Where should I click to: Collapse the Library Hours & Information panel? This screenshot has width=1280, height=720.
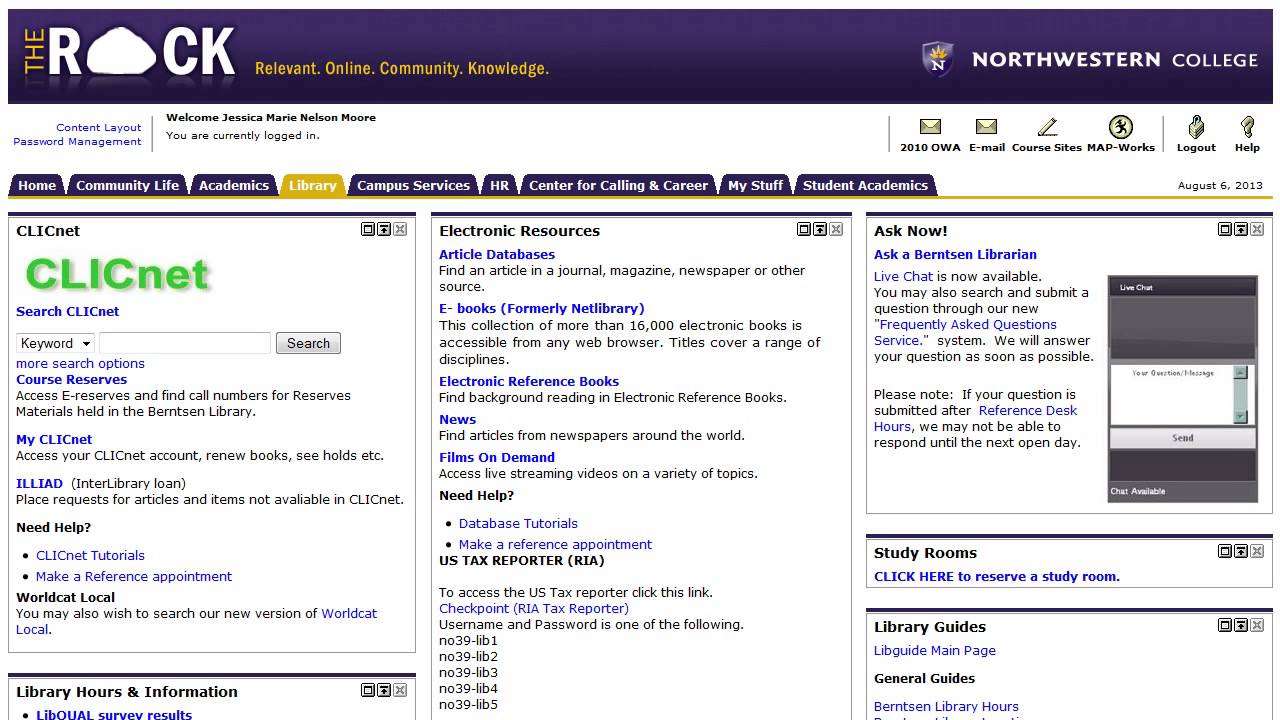pos(384,690)
